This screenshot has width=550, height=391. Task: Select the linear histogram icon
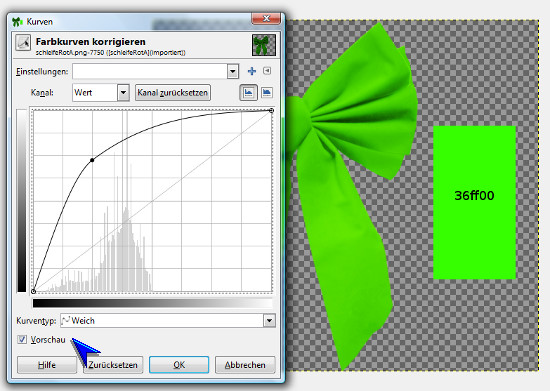click(x=248, y=93)
